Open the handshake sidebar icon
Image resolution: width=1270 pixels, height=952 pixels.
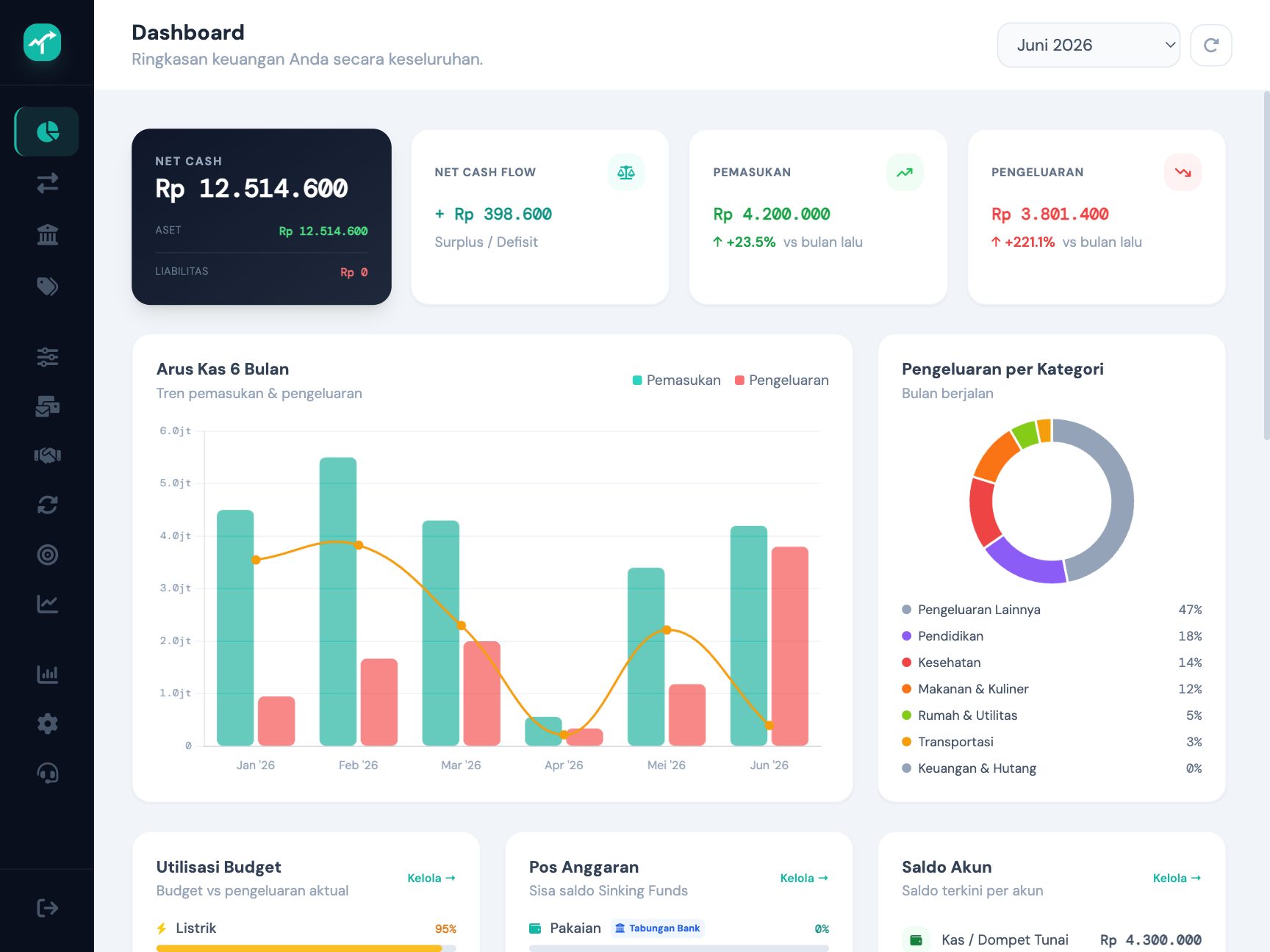[47, 455]
